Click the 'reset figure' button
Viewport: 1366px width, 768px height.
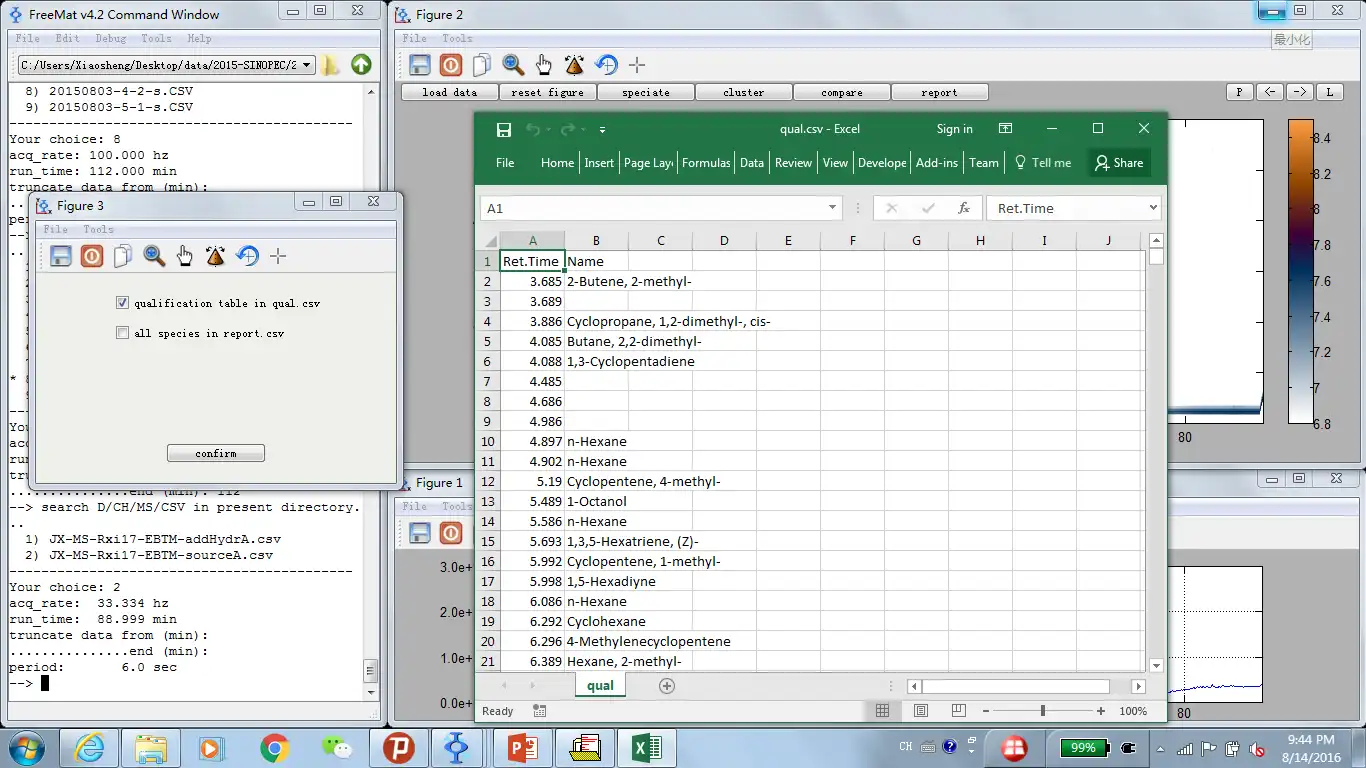click(547, 92)
